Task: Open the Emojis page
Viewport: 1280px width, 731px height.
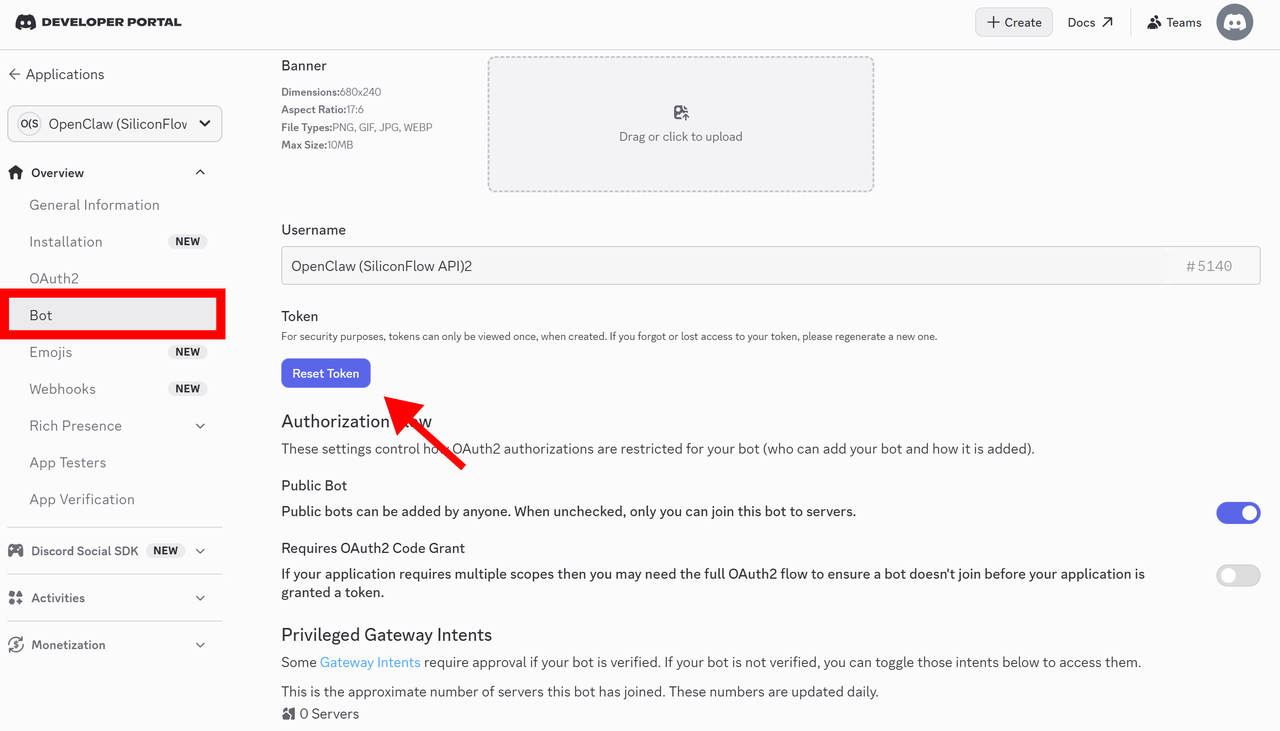Action: (51, 352)
